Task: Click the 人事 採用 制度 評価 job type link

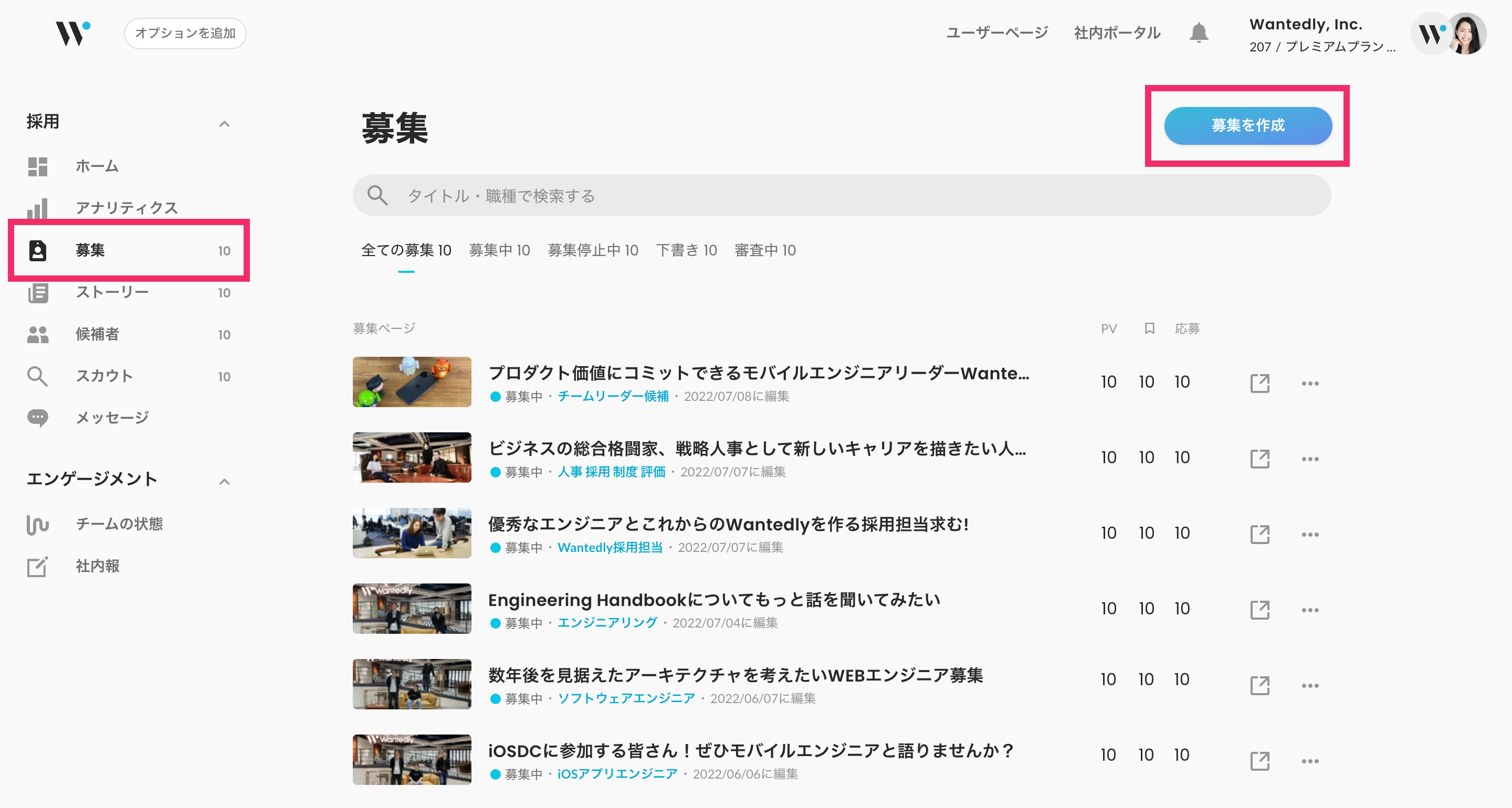Action: click(611, 472)
